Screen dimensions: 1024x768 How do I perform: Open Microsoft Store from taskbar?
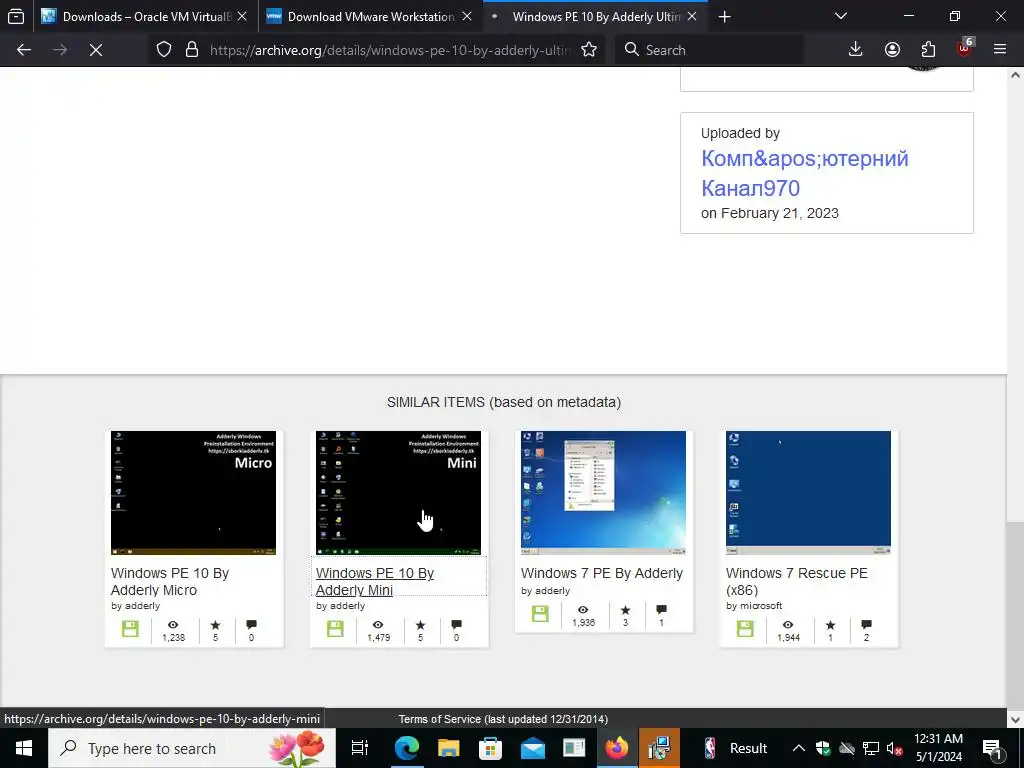pos(490,748)
